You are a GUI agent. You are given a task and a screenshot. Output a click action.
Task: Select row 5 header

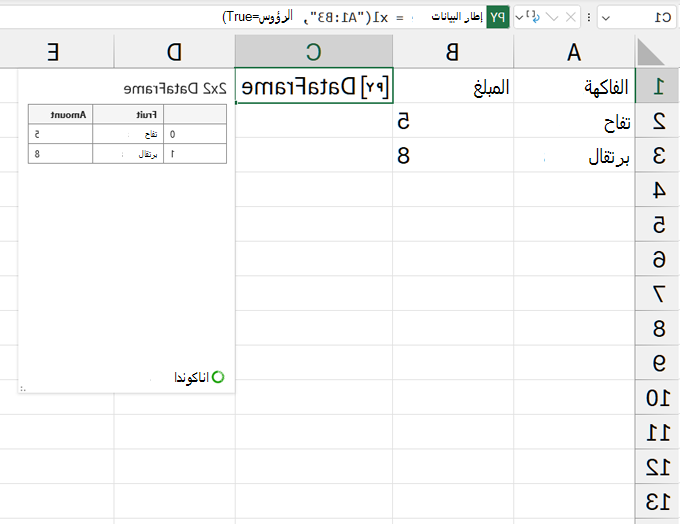pos(657,224)
